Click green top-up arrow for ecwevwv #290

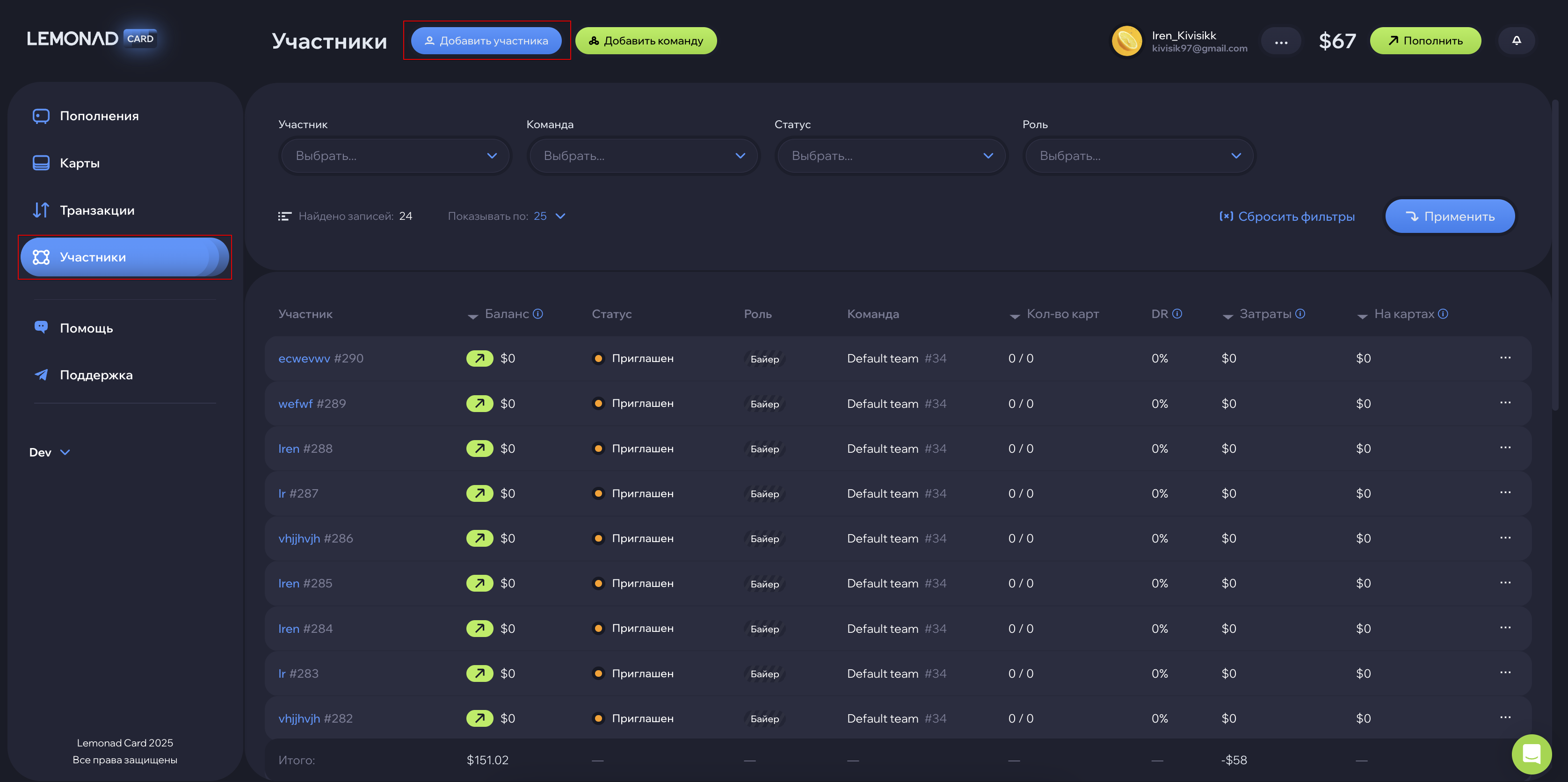[479, 358]
